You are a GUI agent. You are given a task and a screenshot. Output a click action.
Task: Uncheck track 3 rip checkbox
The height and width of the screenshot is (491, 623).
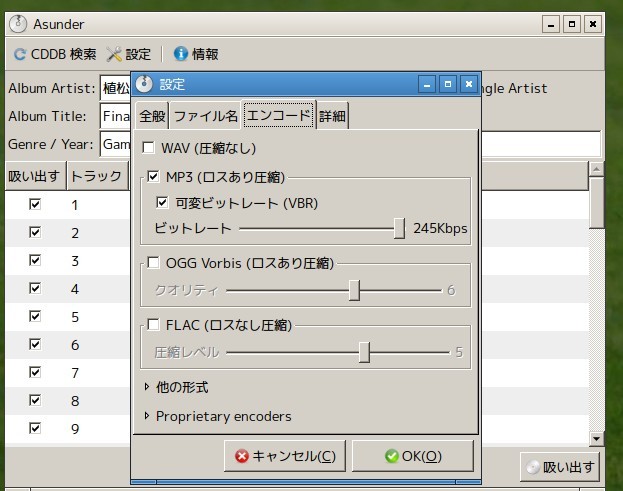tap(35, 260)
